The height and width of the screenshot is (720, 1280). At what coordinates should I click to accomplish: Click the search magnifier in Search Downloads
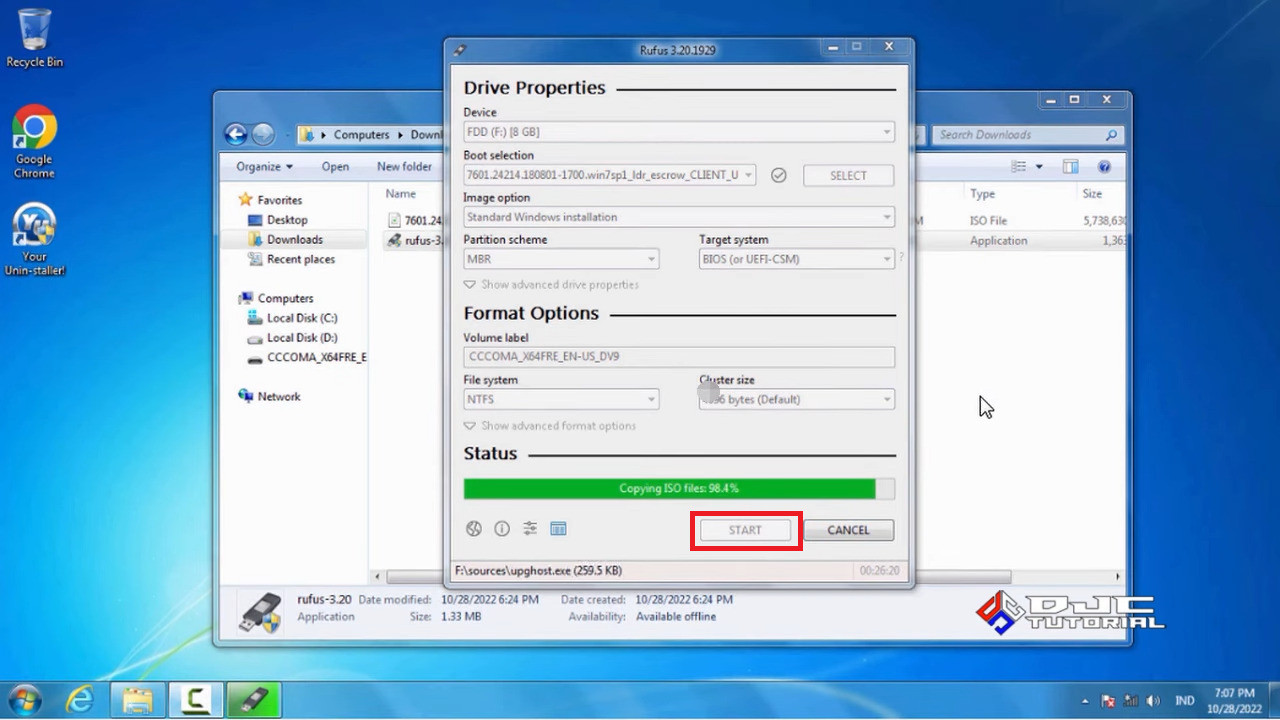coord(1111,134)
